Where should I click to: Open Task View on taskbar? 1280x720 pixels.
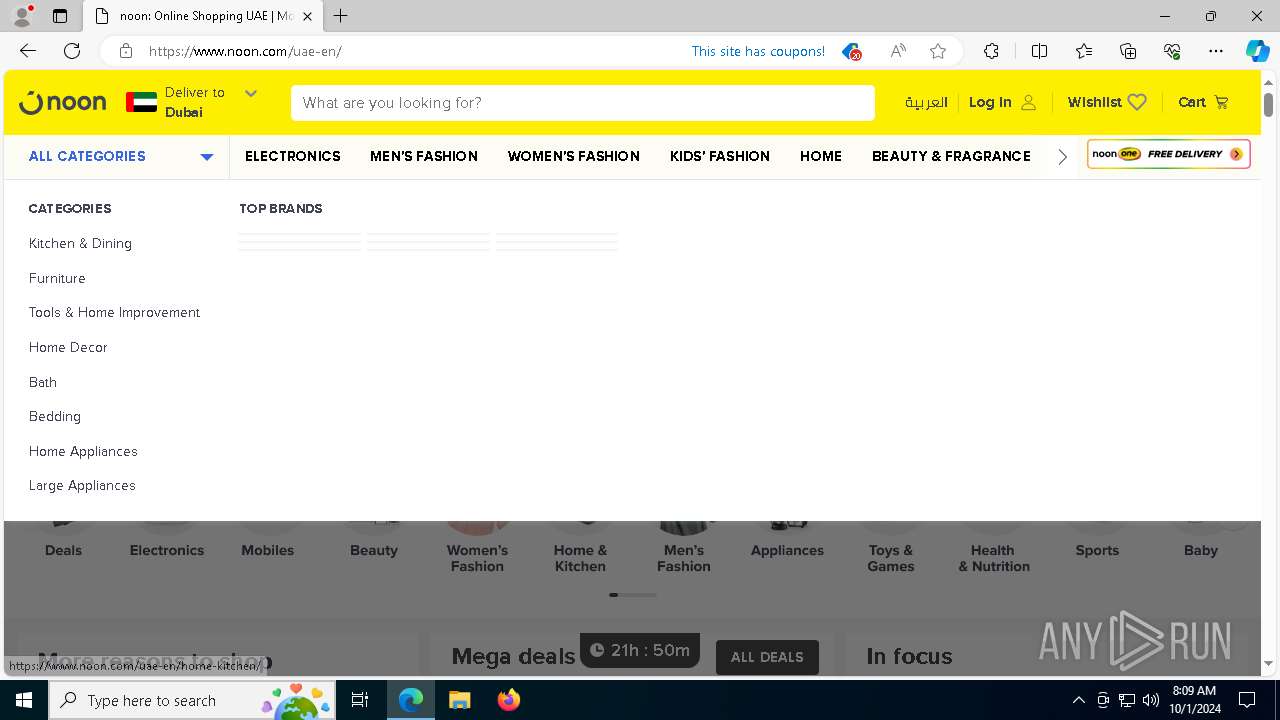tap(360, 700)
